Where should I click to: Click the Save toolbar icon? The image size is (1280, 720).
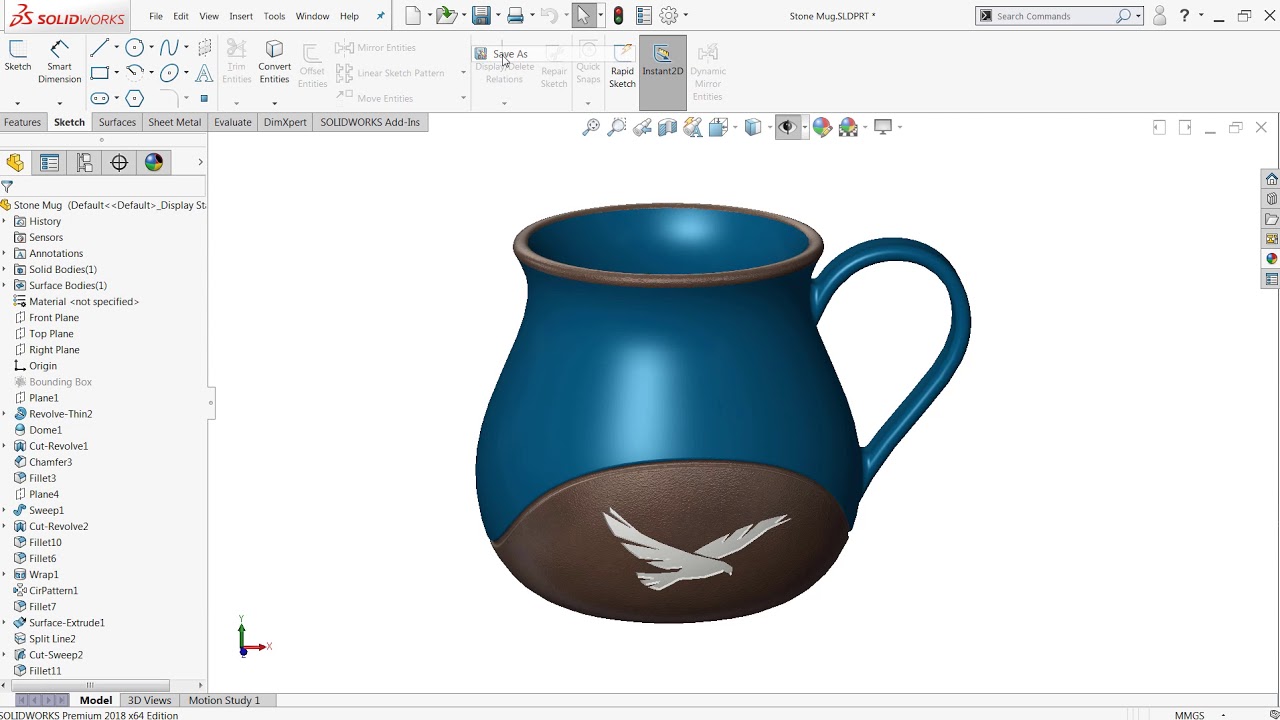(481, 15)
